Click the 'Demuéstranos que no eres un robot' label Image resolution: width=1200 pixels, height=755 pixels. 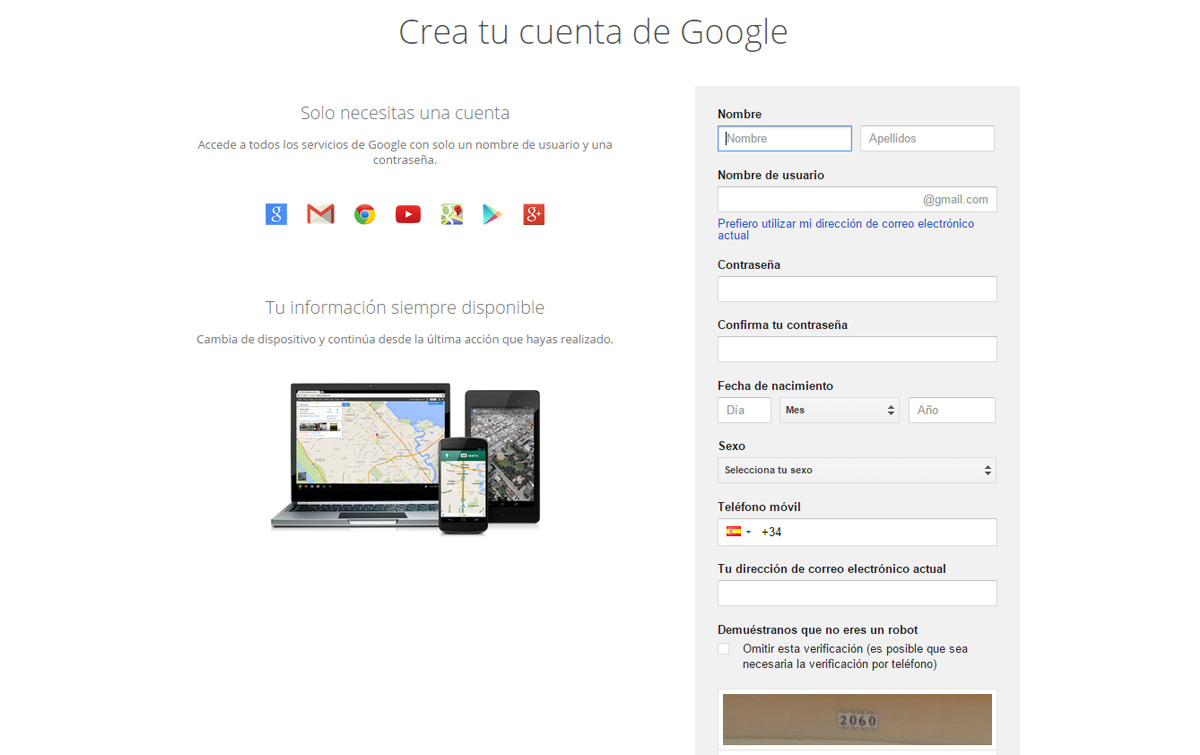pyautogui.click(x=818, y=630)
